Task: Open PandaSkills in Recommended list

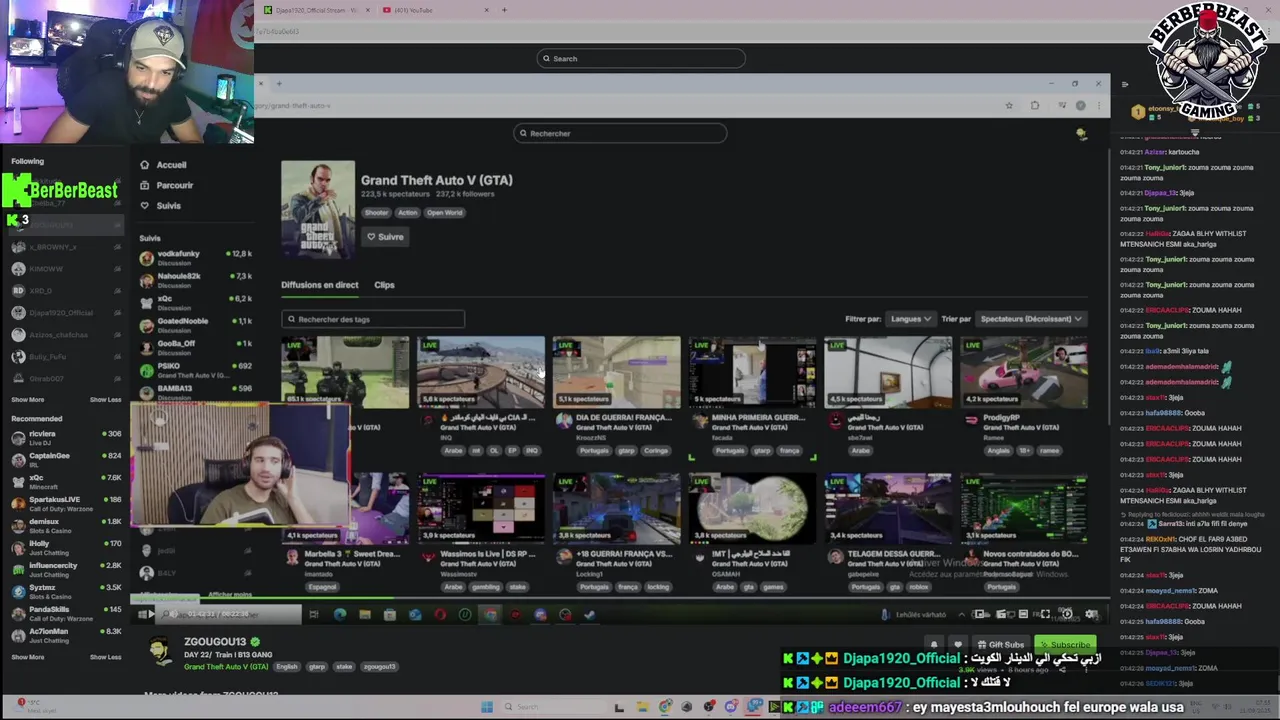Action: click(66, 613)
